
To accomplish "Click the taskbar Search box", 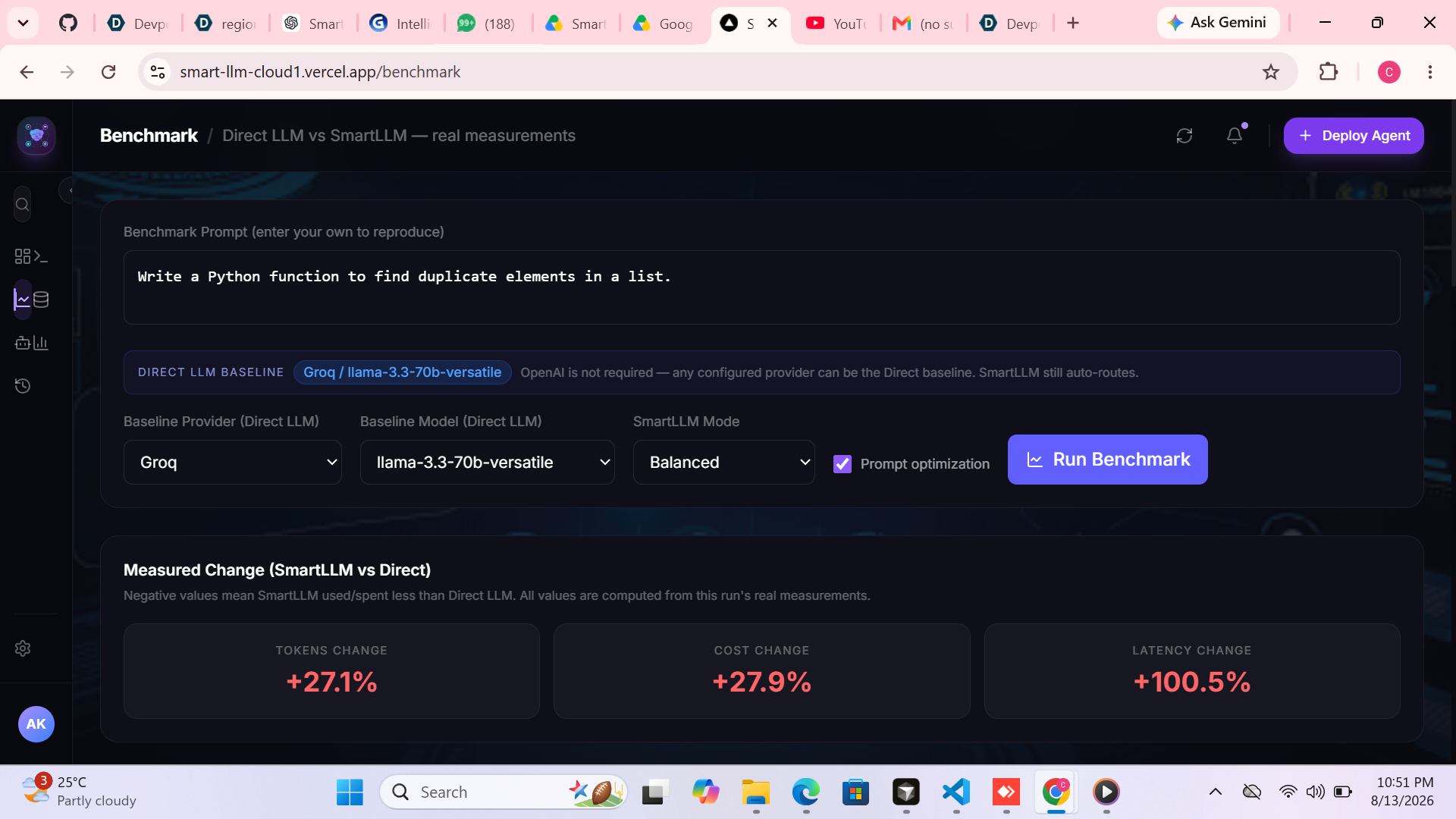I will coord(504,792).
